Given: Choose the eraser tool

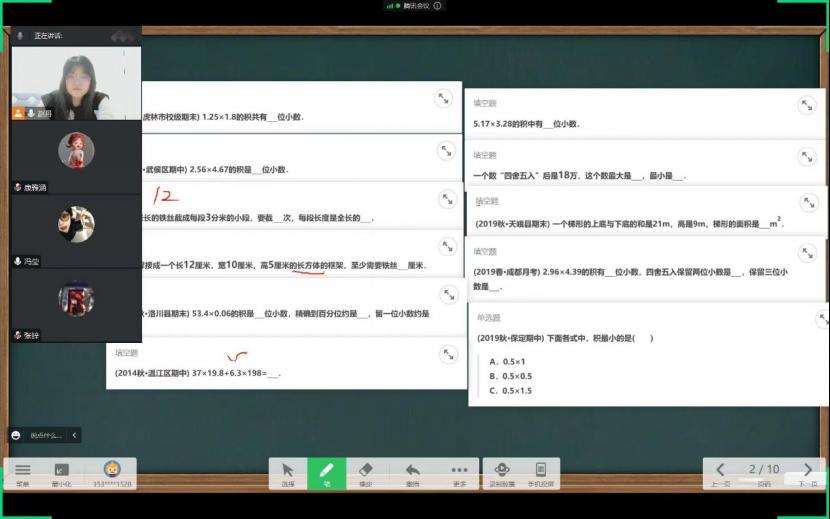Looking at the screenshot, I should (365, 472).
